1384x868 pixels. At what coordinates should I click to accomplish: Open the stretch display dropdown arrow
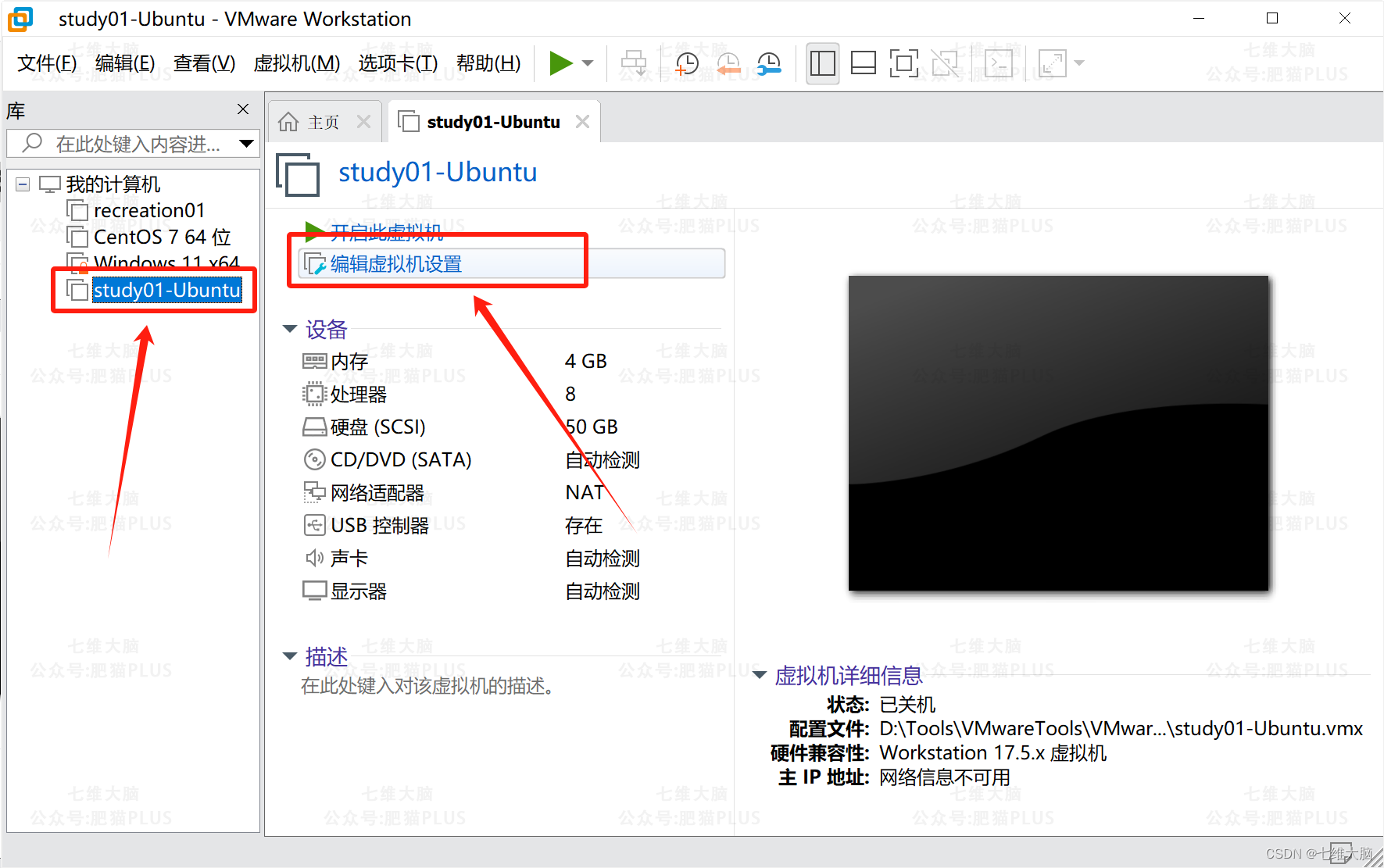click(x=1079, y=63)
